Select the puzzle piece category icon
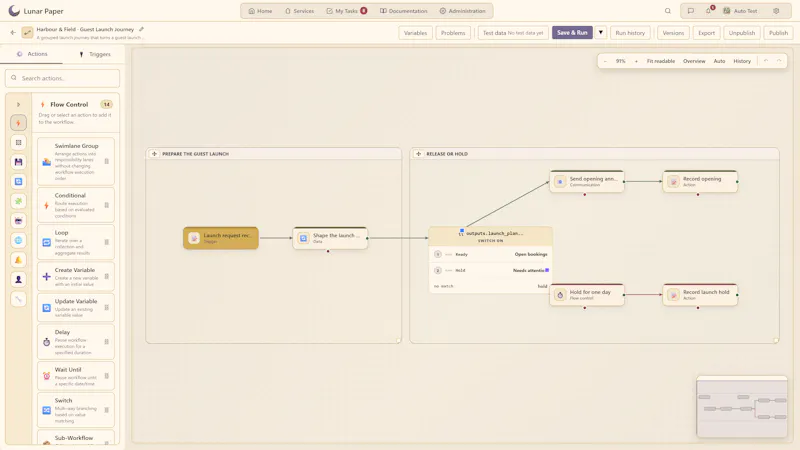The image size is (800, 450). tap(18, 201)
